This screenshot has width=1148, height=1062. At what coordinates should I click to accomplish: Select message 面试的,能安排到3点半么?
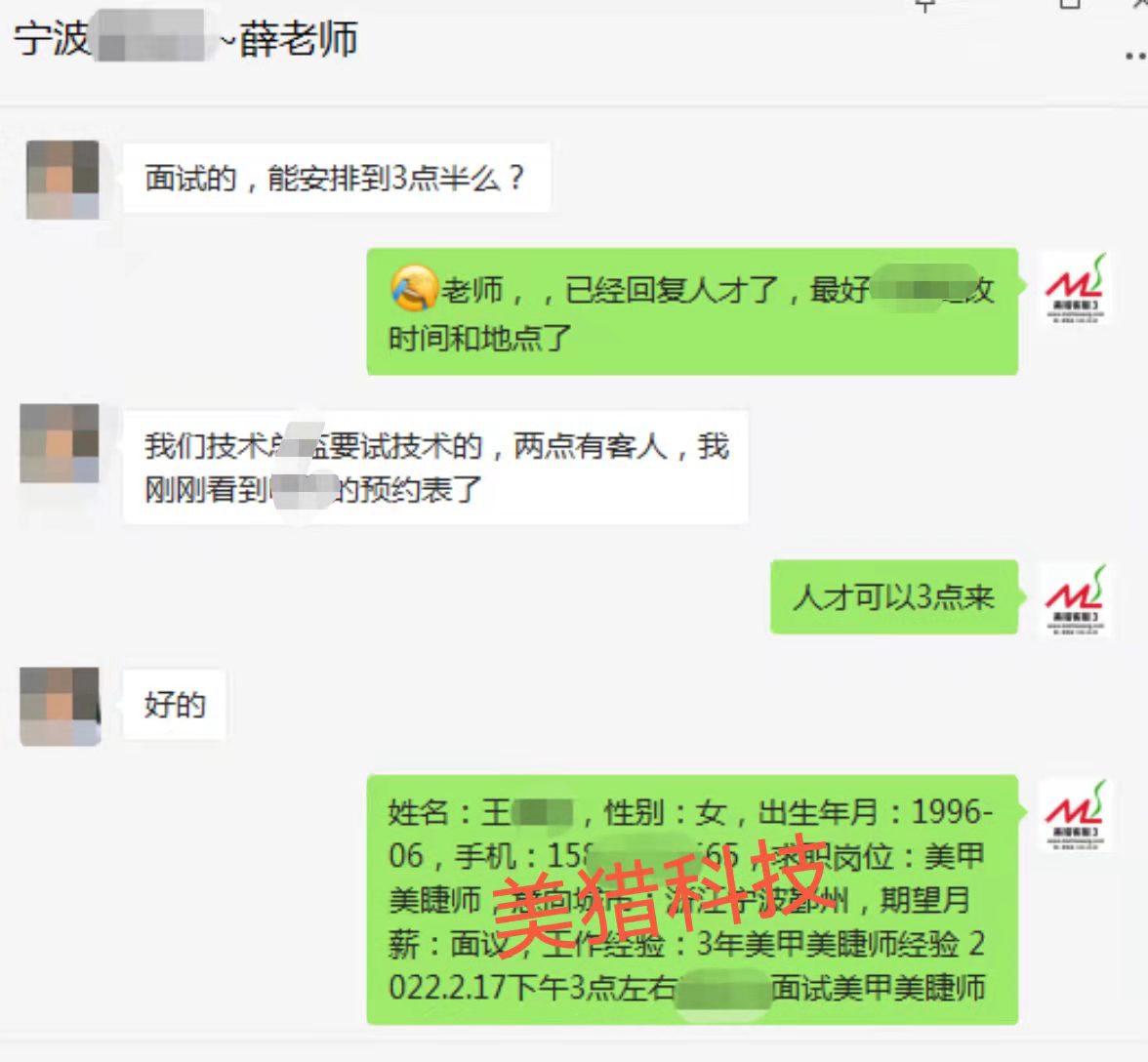point(336,178)
